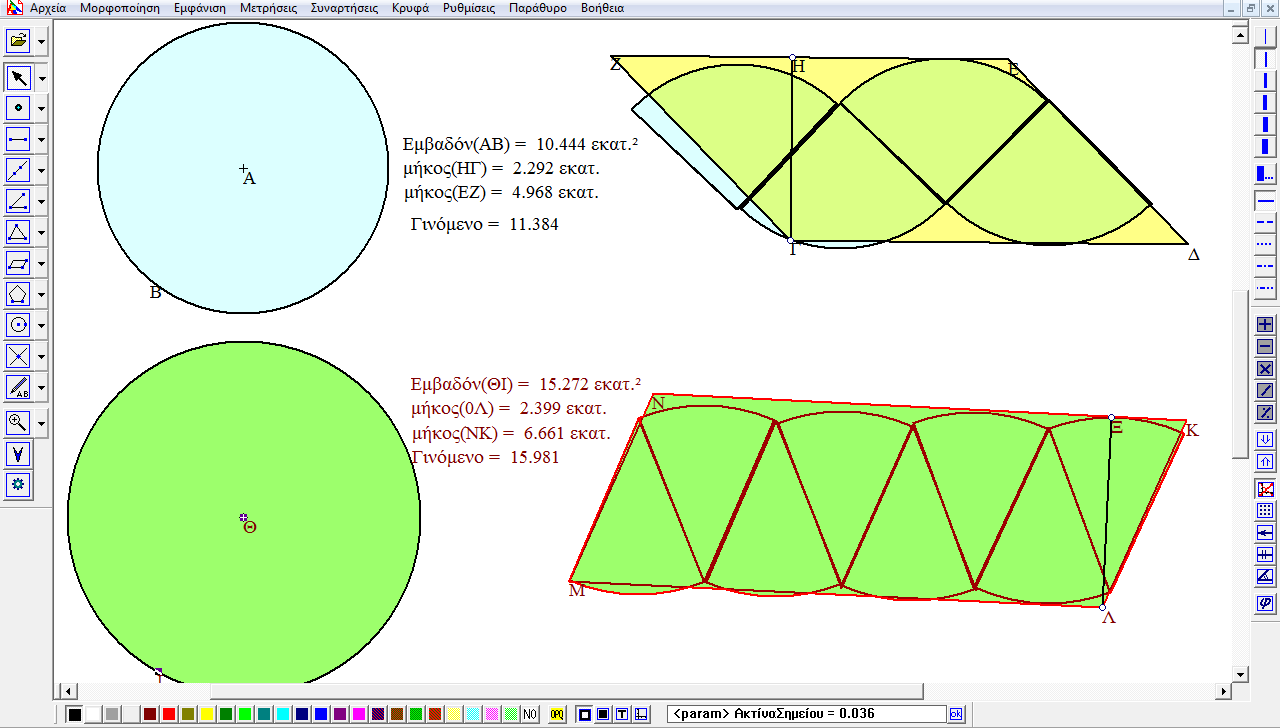Viewport: 1280px width, 728px height.
Task: Click the downward arrow icon in right toolbar
Action: (1265, 439)
